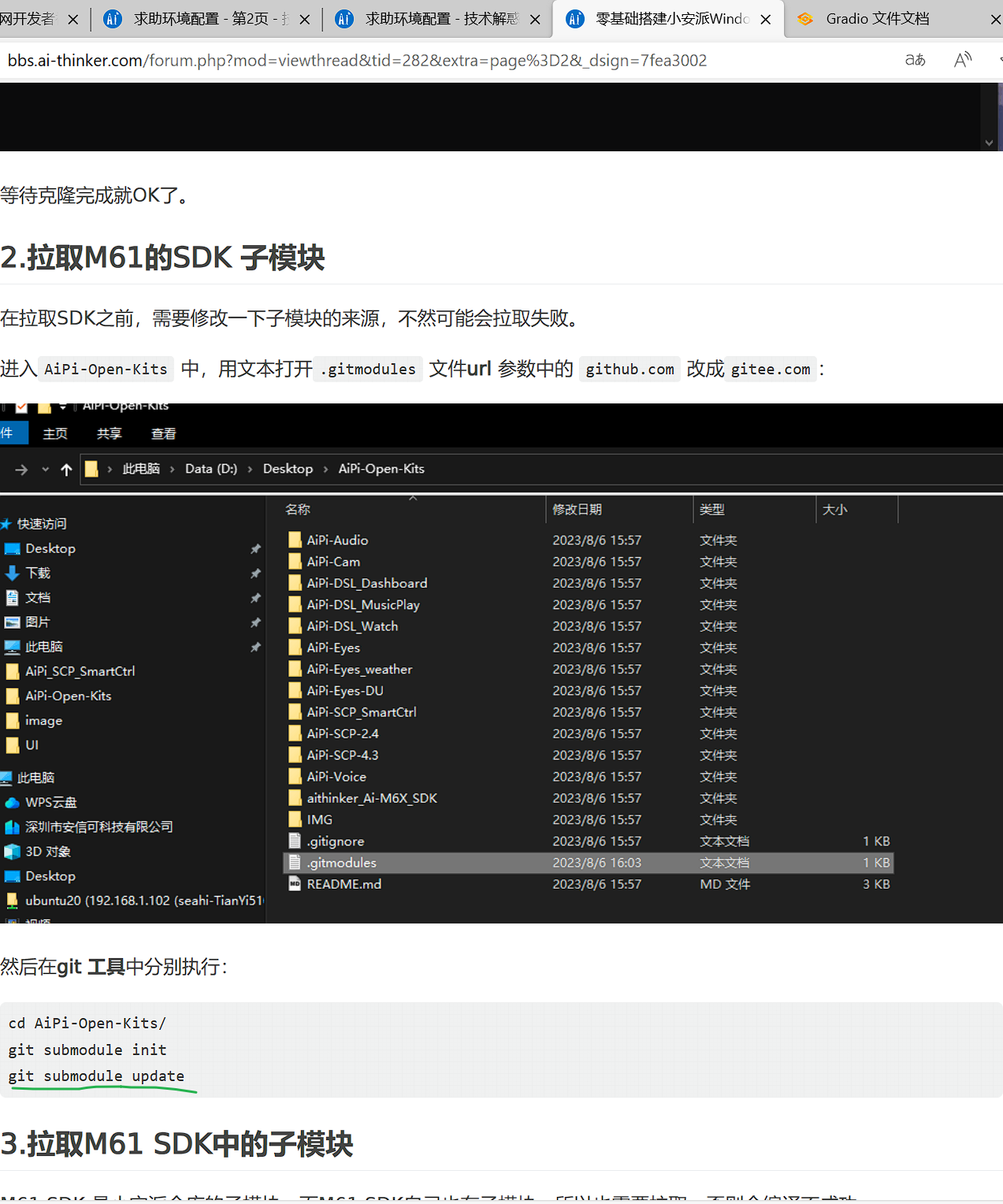
Task: Open the 共享 ribbon tab
Action: 109,433
